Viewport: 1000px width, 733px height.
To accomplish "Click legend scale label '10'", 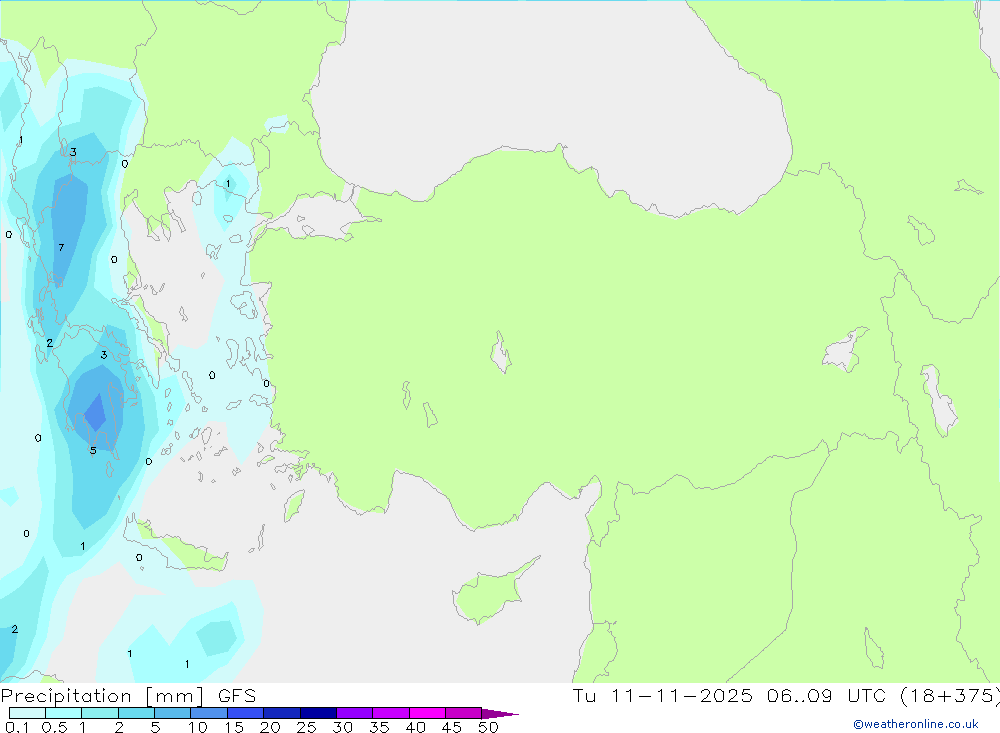I will point(198,727).
